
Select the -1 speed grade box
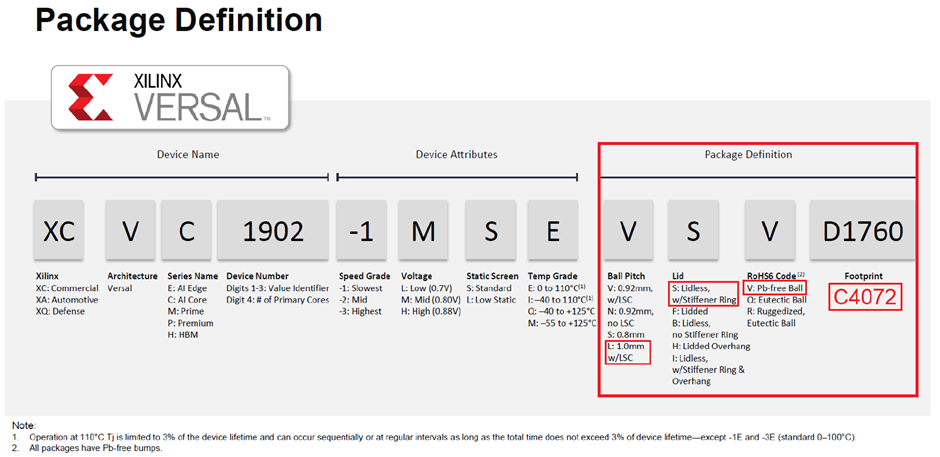click(x=361, y=231)
